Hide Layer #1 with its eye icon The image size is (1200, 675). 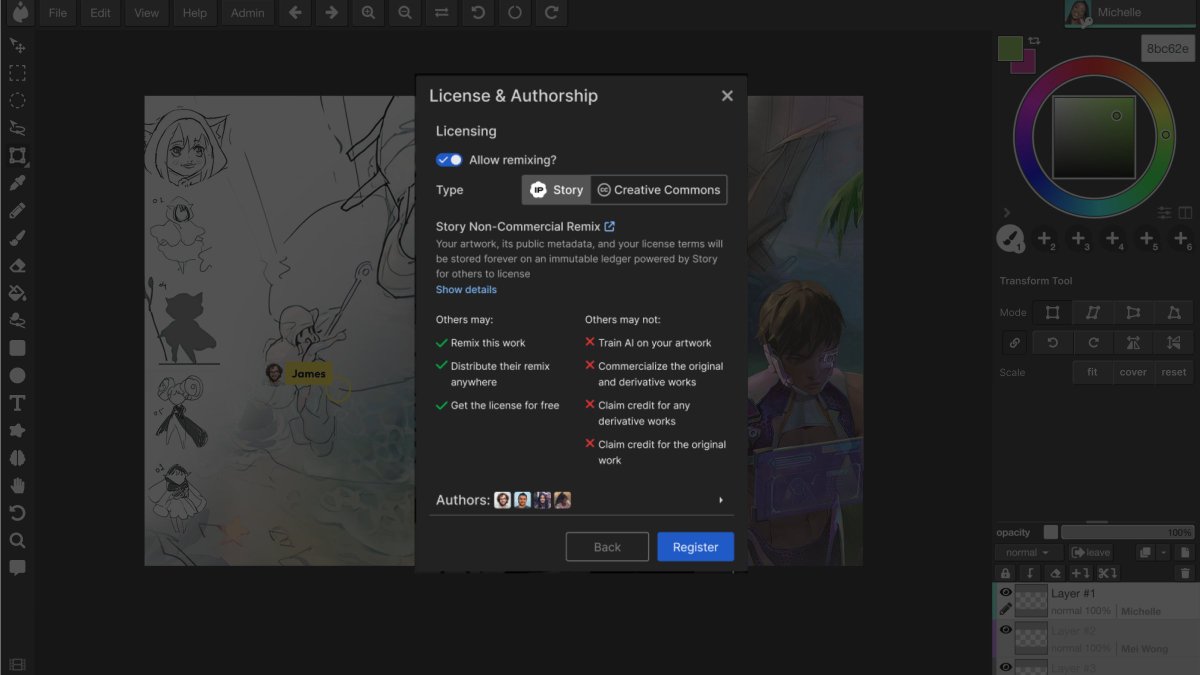tap(1006, 593)
